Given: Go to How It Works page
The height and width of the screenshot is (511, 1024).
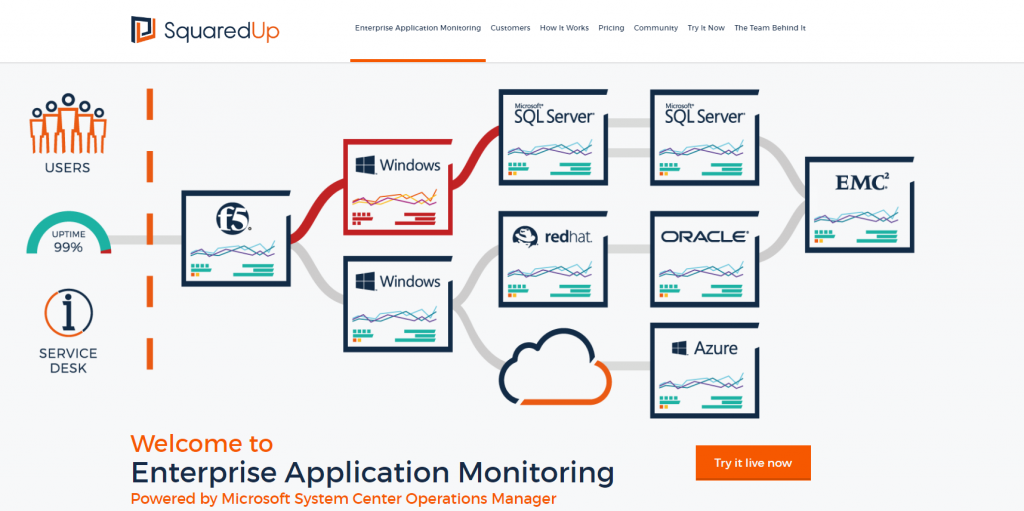Looking at the screenshot, I should pyautogui.click(x=564, y=28).
